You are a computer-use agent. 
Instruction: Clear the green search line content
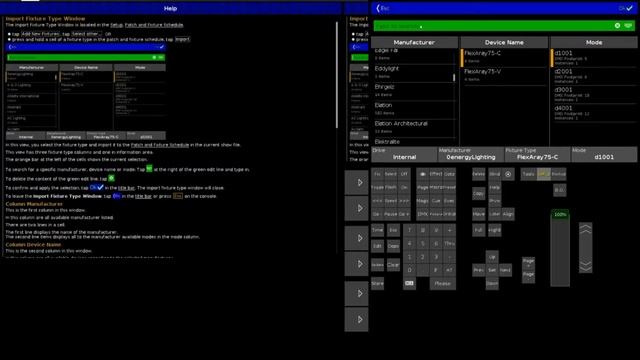coord(618,26)
